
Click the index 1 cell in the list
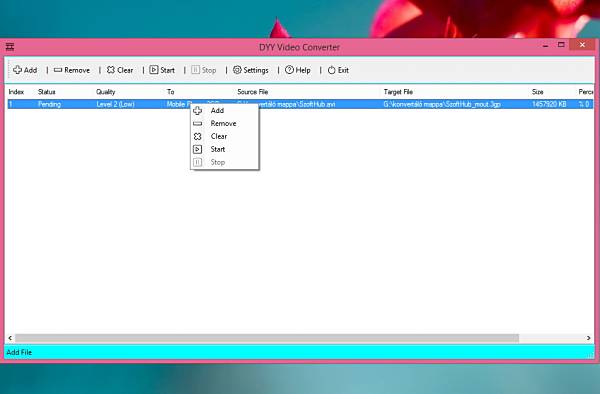tap(11, 104)
